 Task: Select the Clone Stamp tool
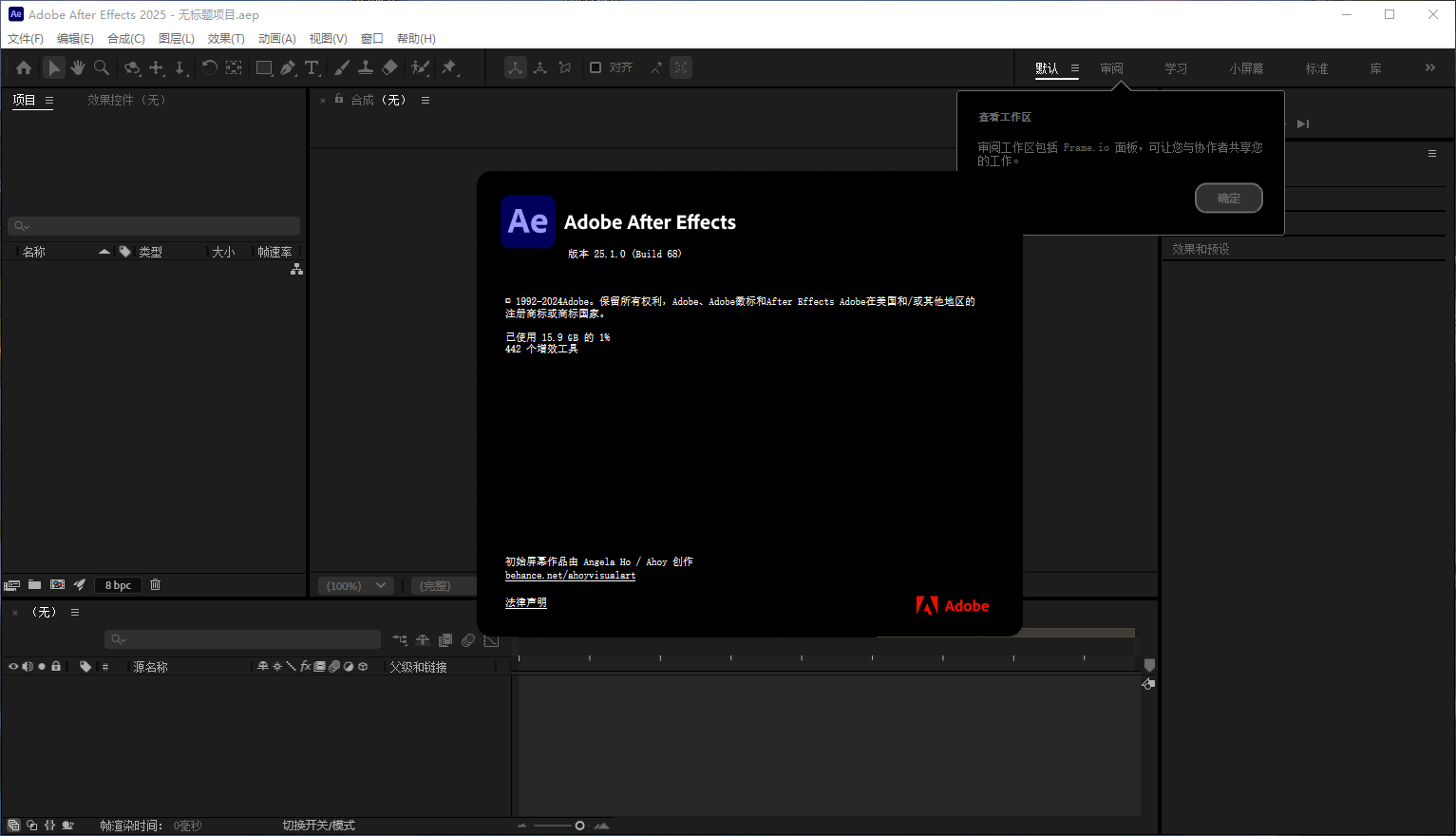pos(366,67)
